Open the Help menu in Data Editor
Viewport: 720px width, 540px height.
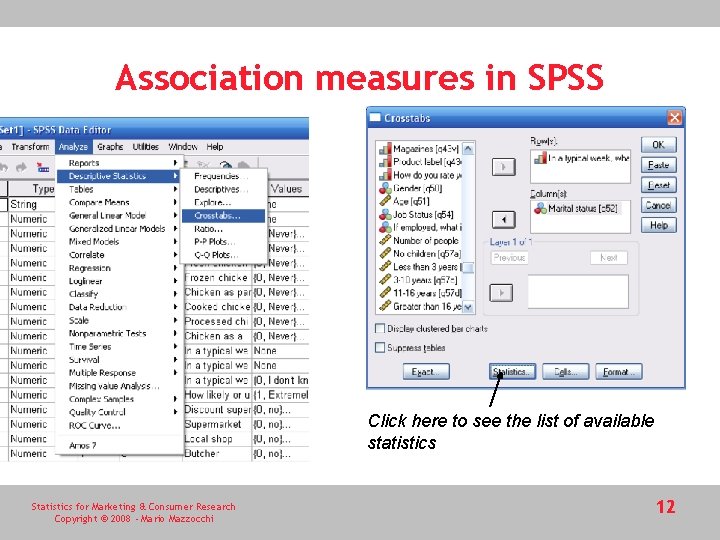pos(214,147)
